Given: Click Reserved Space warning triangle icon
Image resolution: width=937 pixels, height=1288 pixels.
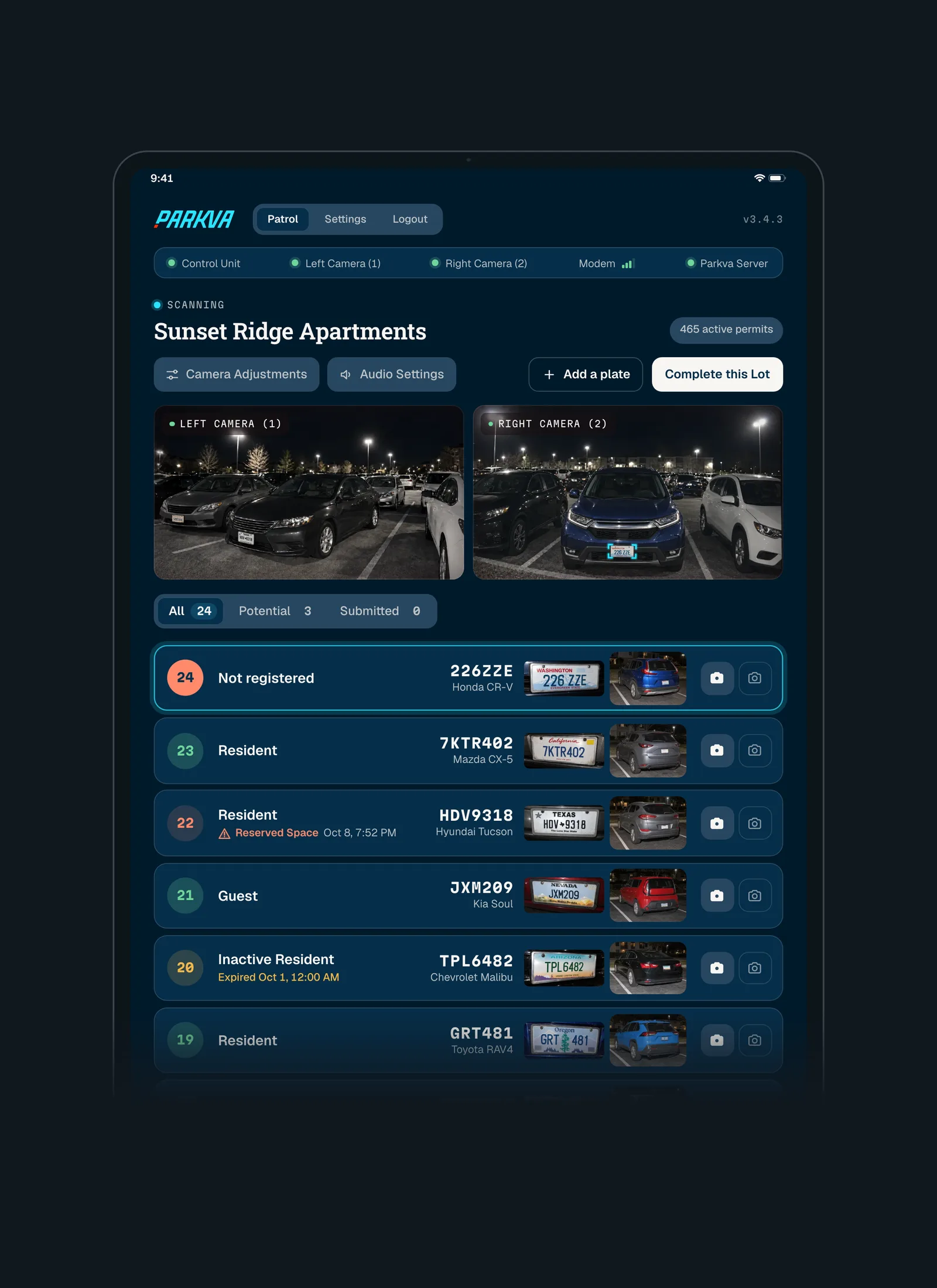Looking at the screenshot, I should pyautogui.click(x=224, y=833).
